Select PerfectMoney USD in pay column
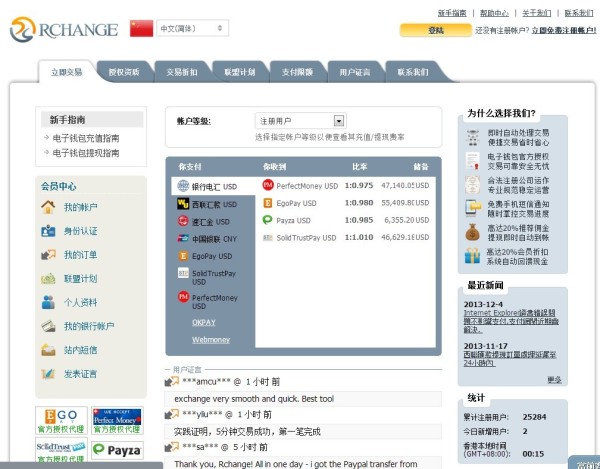600x469 pixels. click(x=213, y=302)
